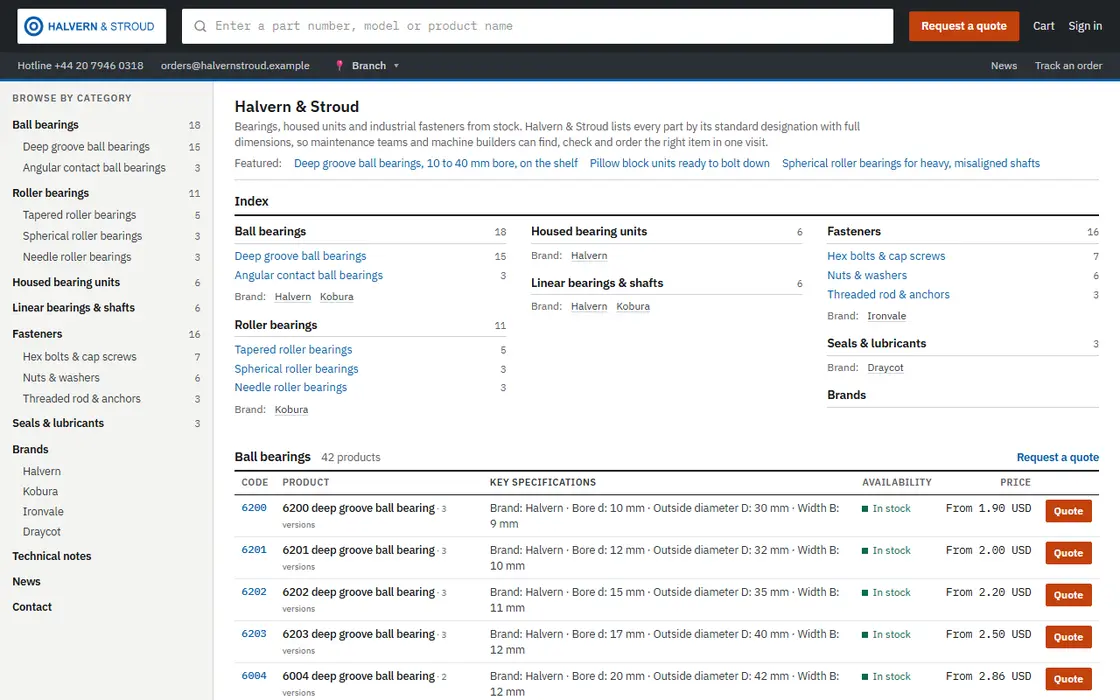Image resolution: width=1120 pixels, height=700 pixels.
Task: Open Track an order
Action: point(1069,66)
